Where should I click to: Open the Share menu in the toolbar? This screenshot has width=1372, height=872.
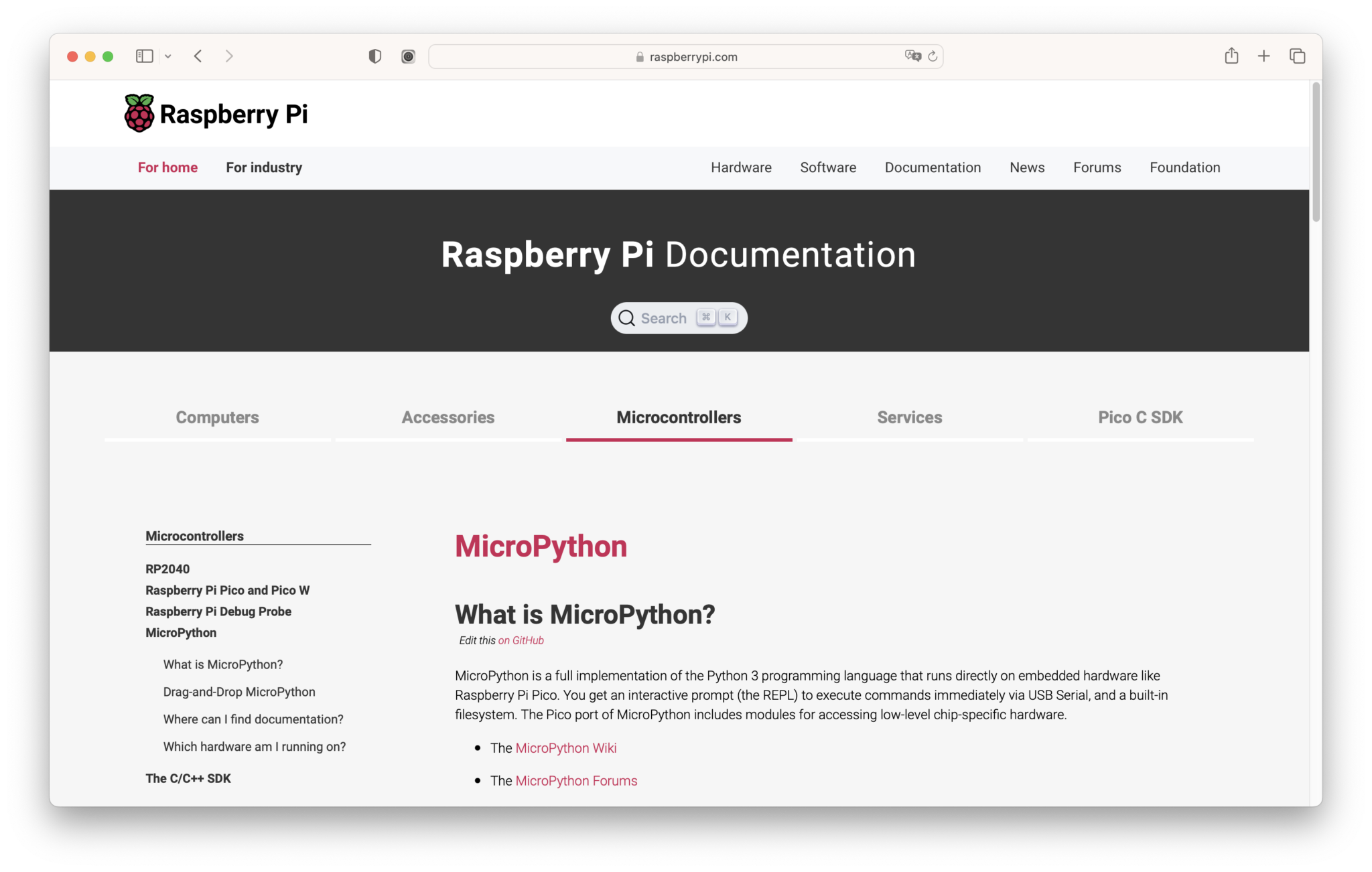tap(1231, 56)
